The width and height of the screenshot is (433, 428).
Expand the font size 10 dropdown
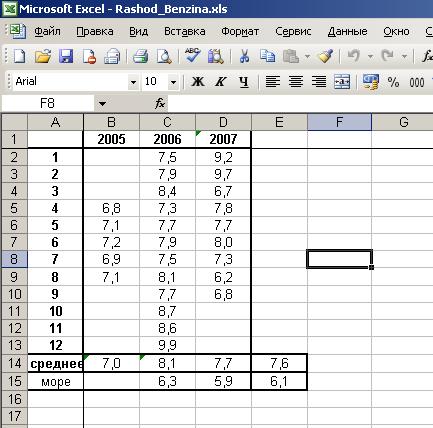[173, 82]
